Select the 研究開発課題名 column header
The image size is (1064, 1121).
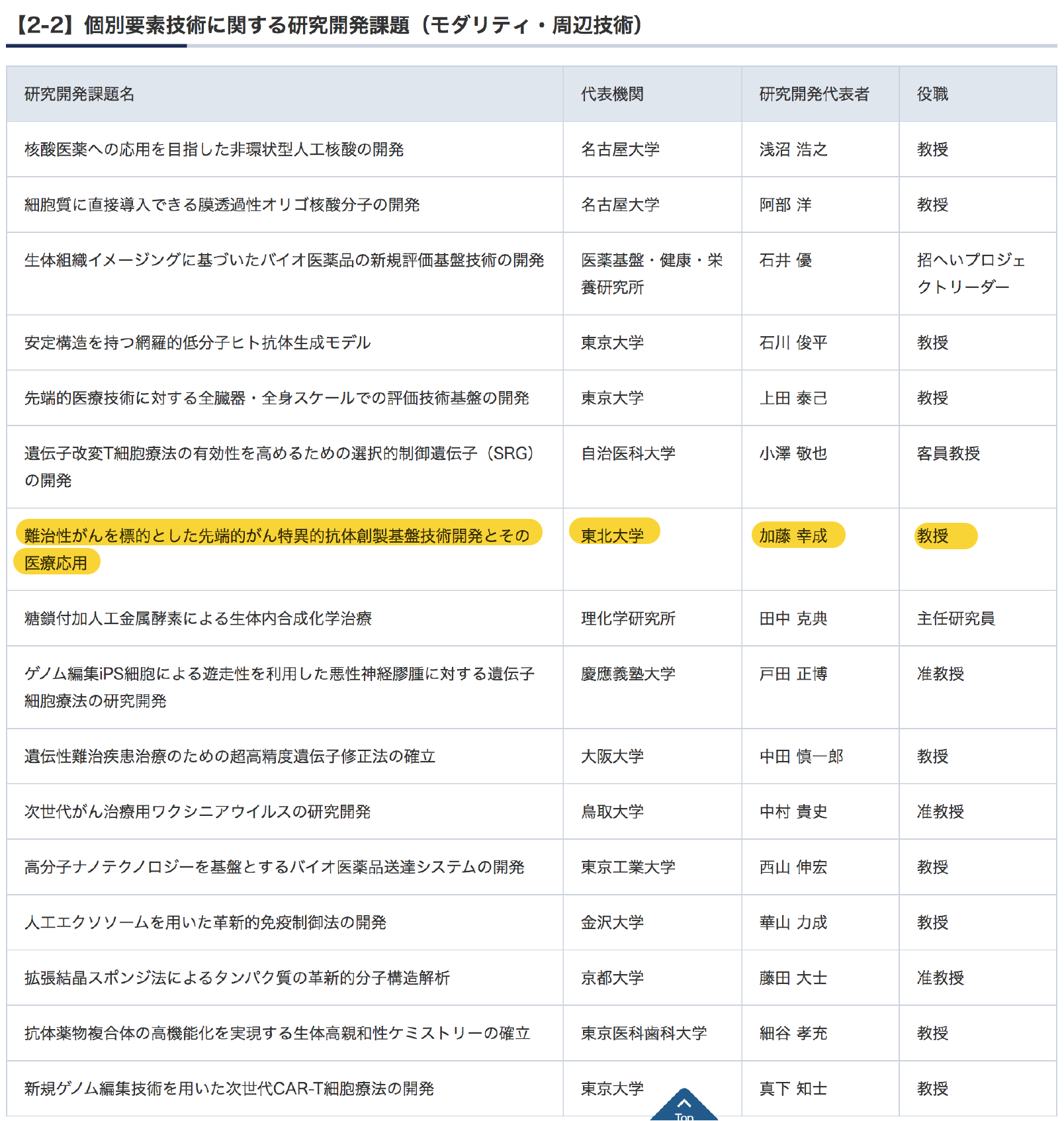click(79, 95)
